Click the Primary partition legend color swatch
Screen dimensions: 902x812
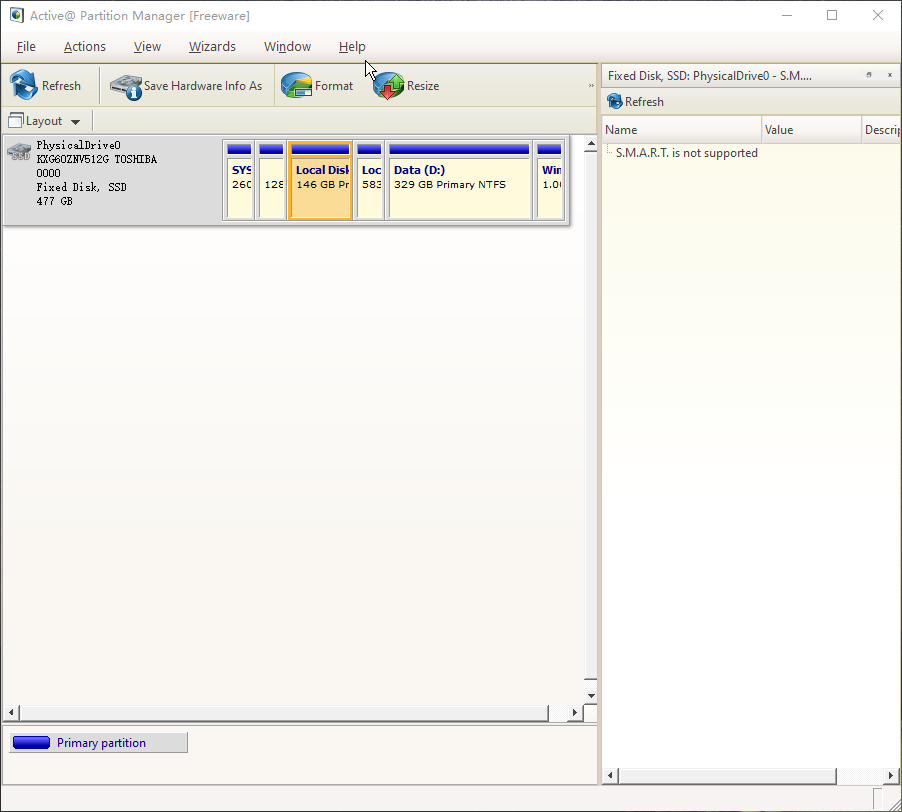coord(31,743)
